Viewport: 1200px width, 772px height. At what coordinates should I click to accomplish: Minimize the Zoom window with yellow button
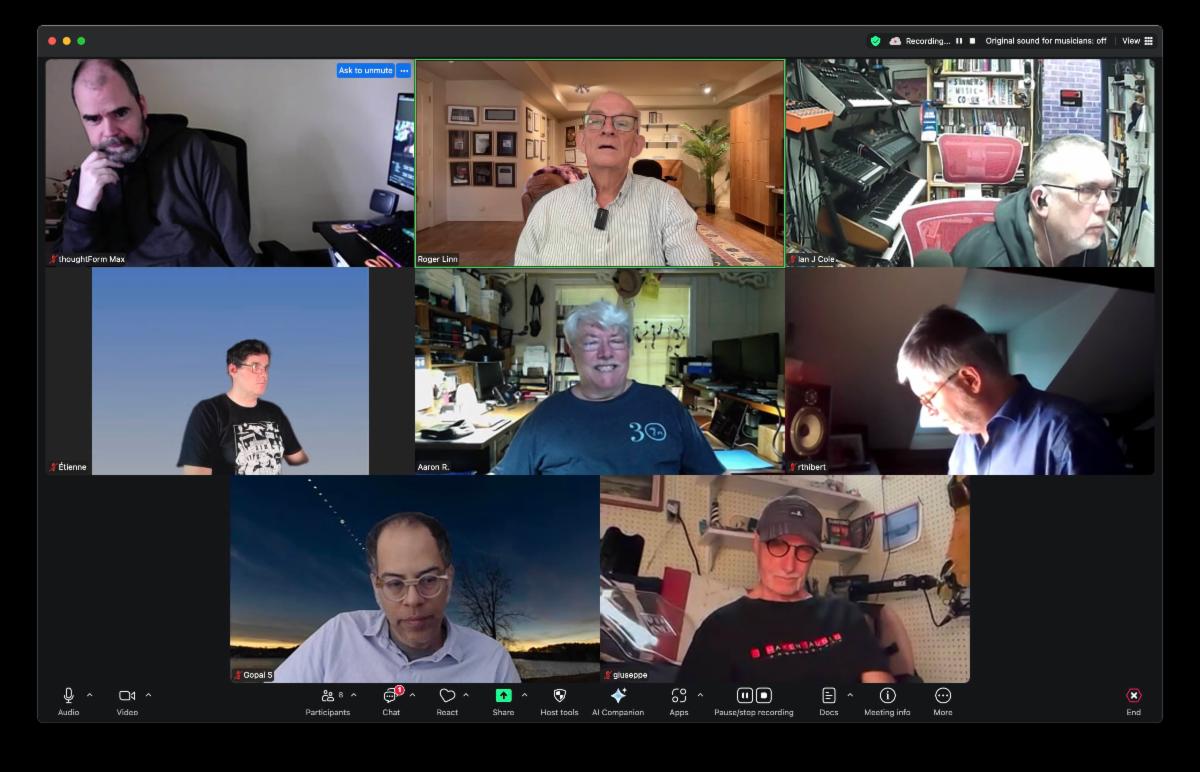[x=67, y=41]
